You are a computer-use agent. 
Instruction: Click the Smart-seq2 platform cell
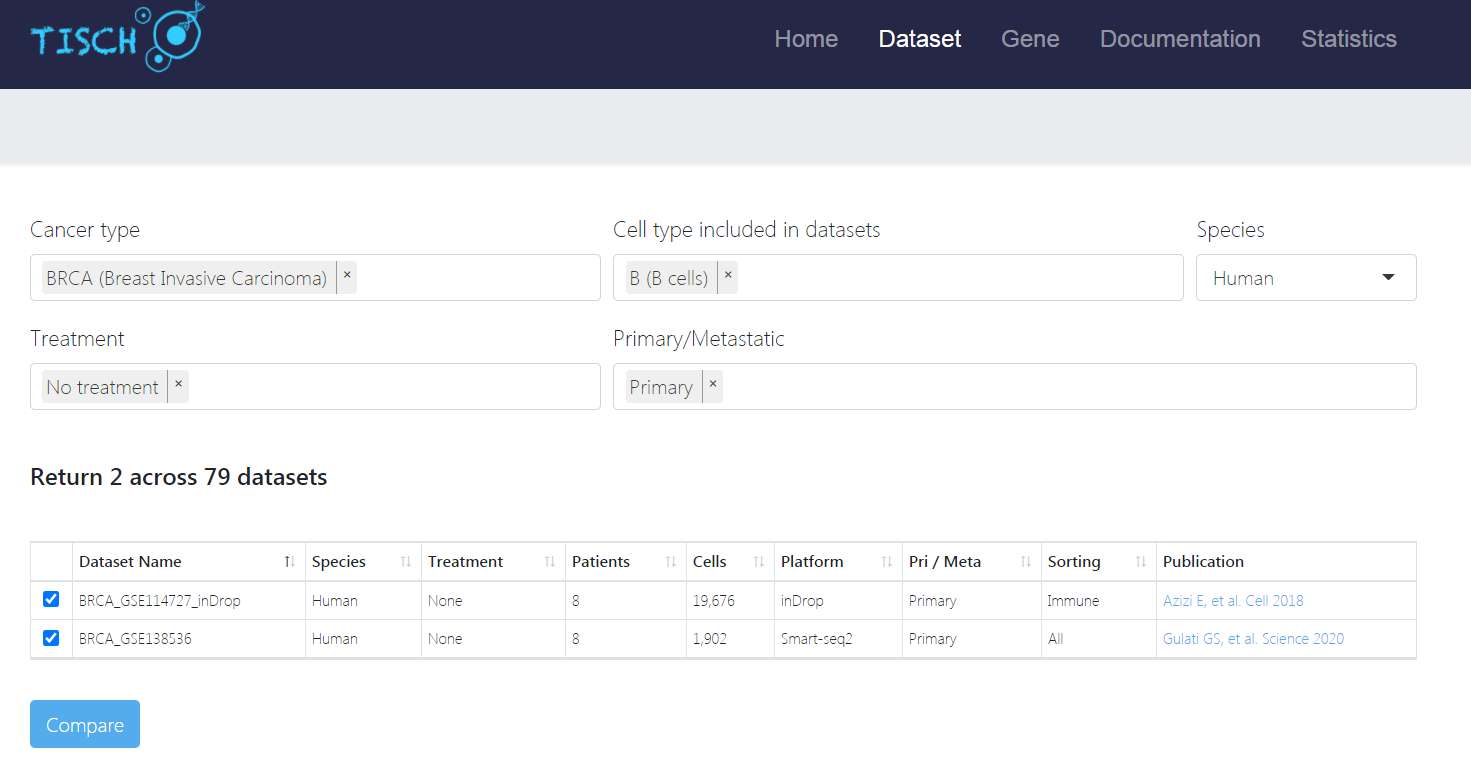817,639
